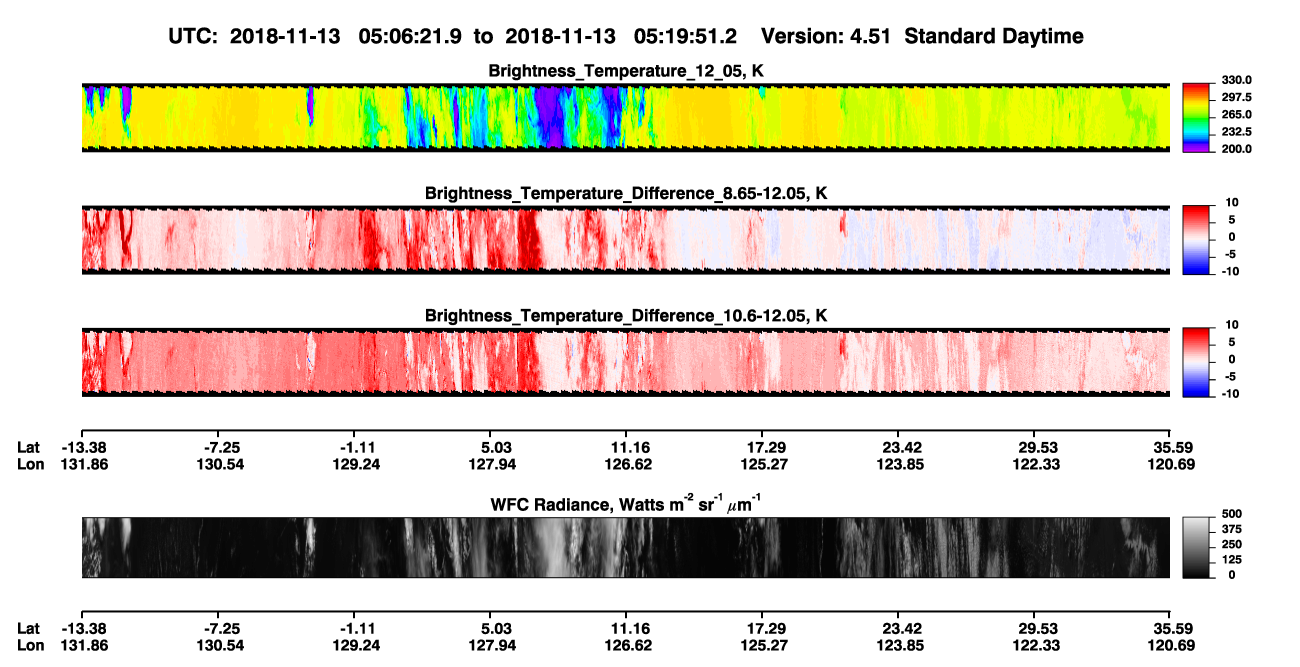Click latitude 23.42 on the axis above WFC Radiance
The image size is (1300, 667).
pos(898,448)
